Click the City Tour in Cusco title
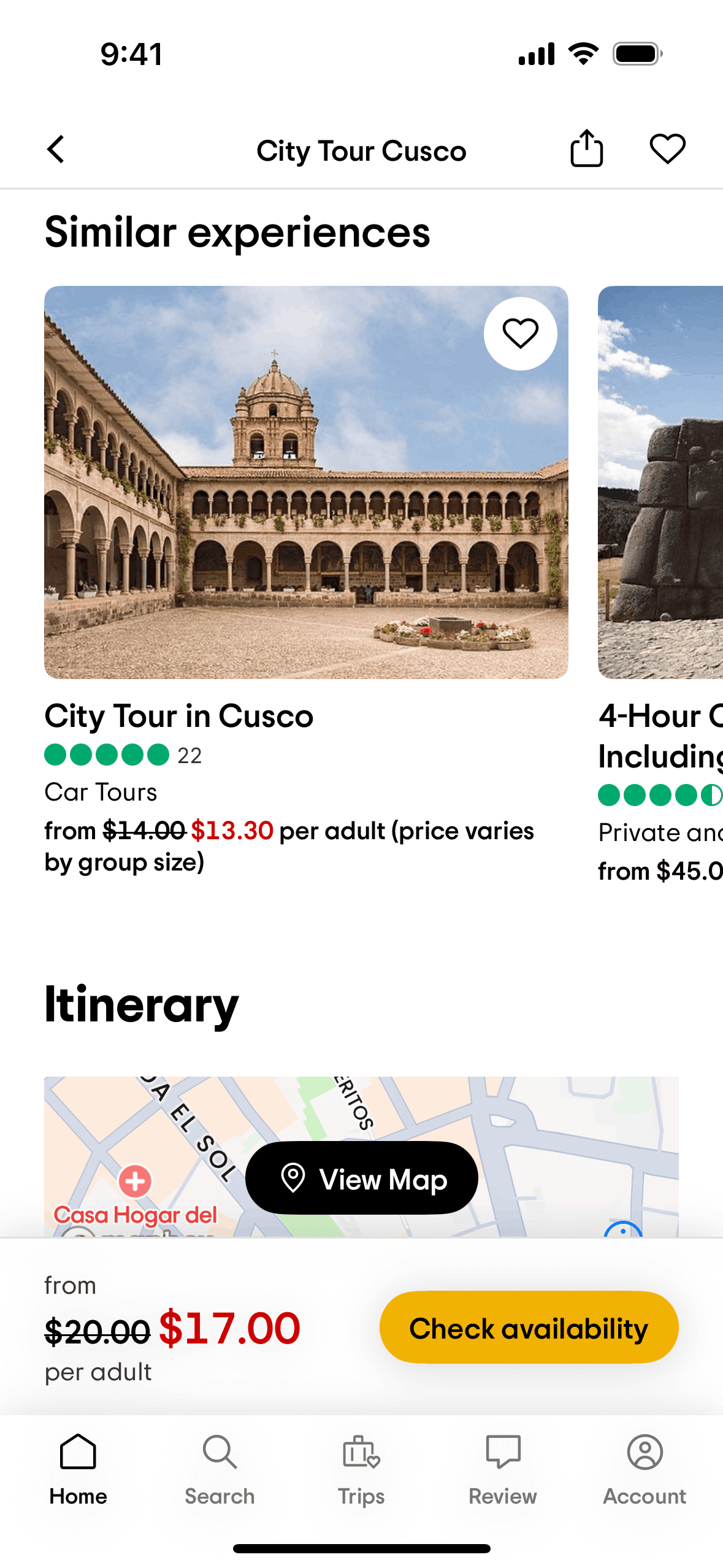The image size is (723, 1568). pos(179,716)
